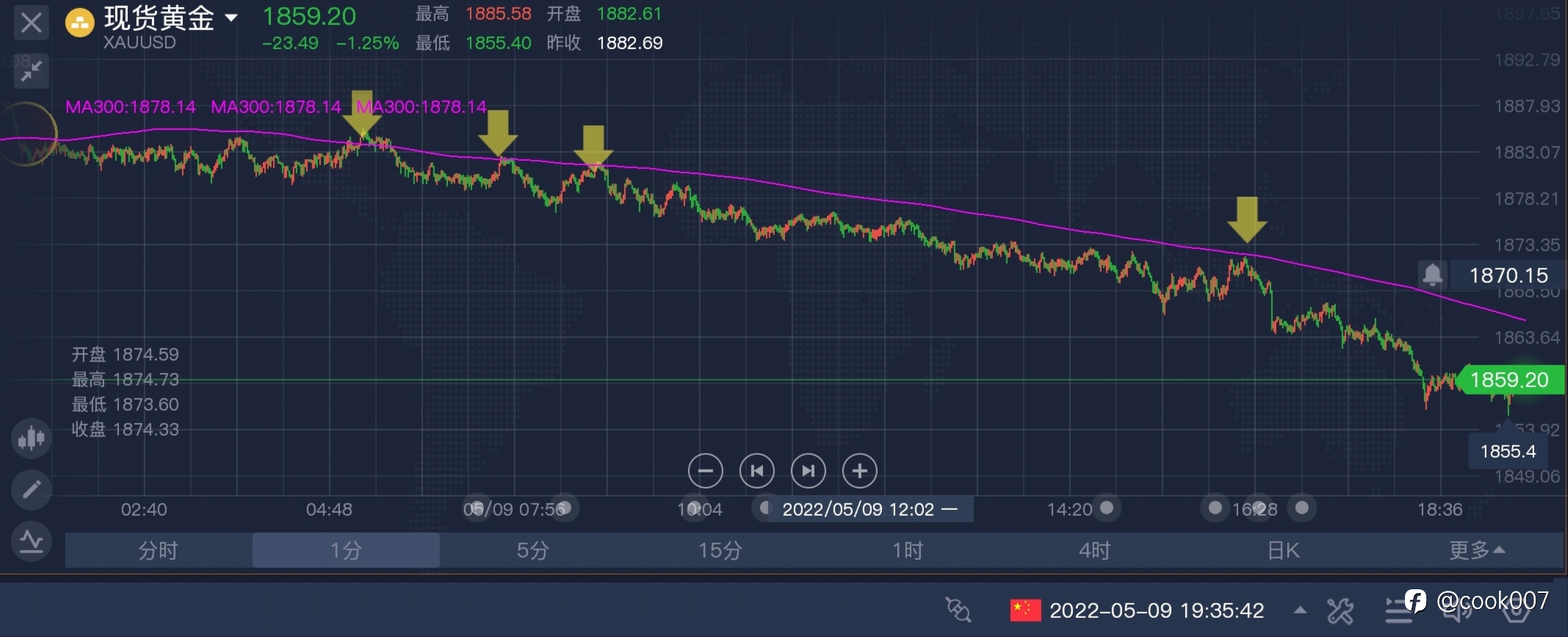Select the 日K timeframe
Viewport: 1568px width, 637px height.
point(1283,550)
